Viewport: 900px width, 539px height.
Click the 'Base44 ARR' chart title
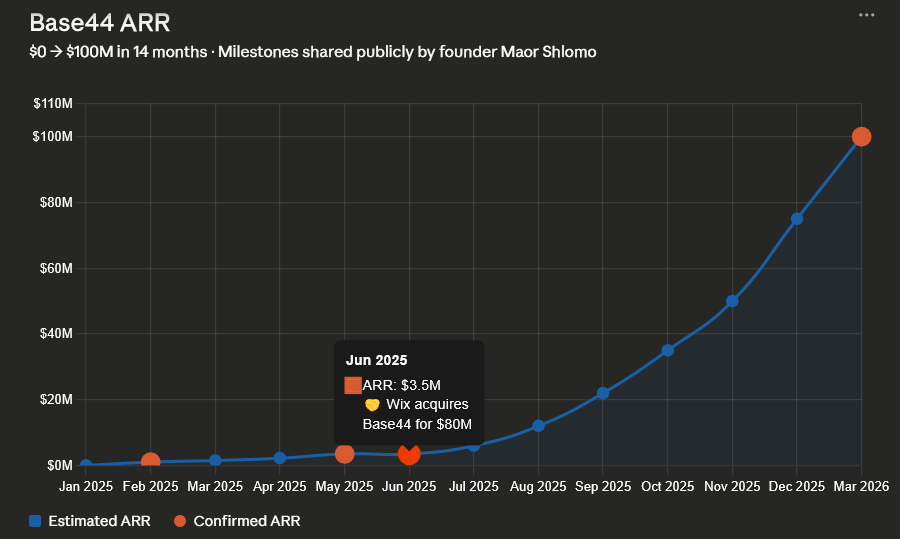coord(100,23)
